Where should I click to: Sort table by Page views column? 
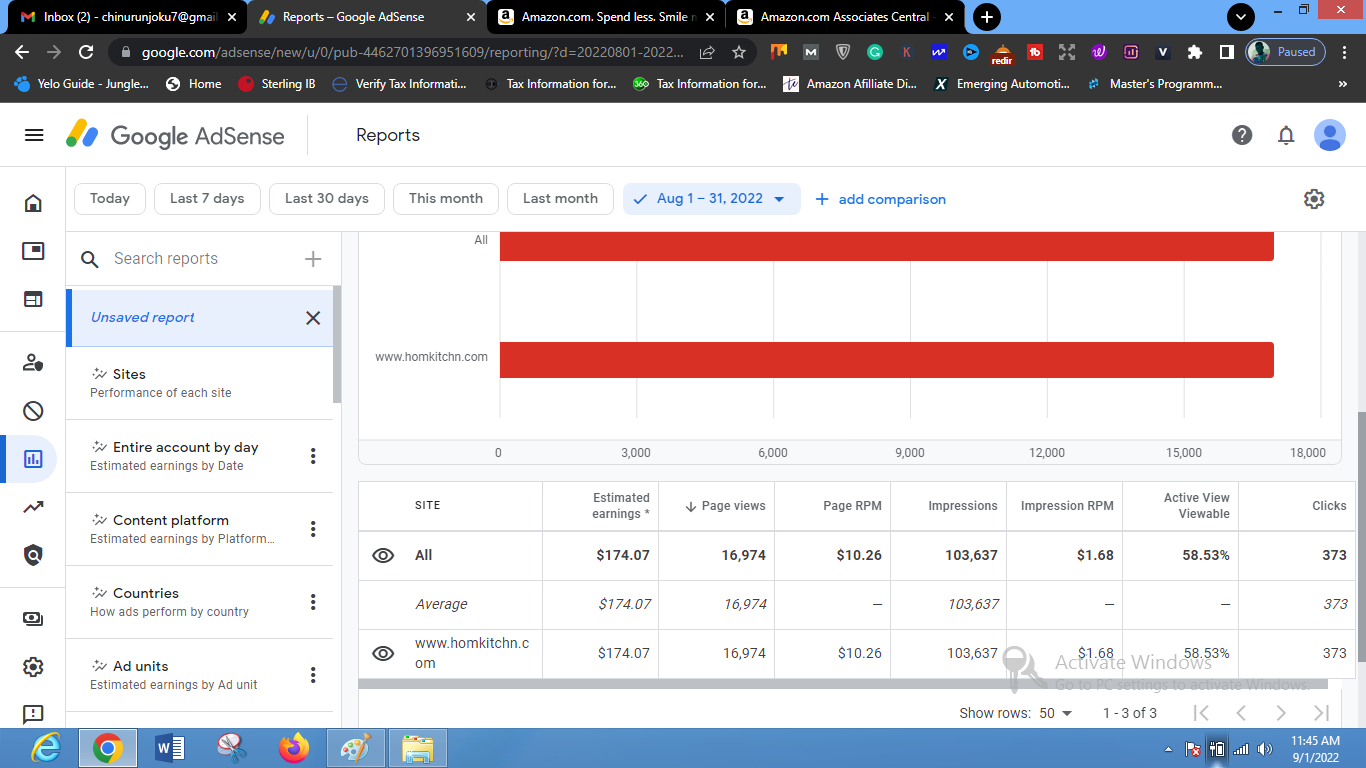coord(725,506)
